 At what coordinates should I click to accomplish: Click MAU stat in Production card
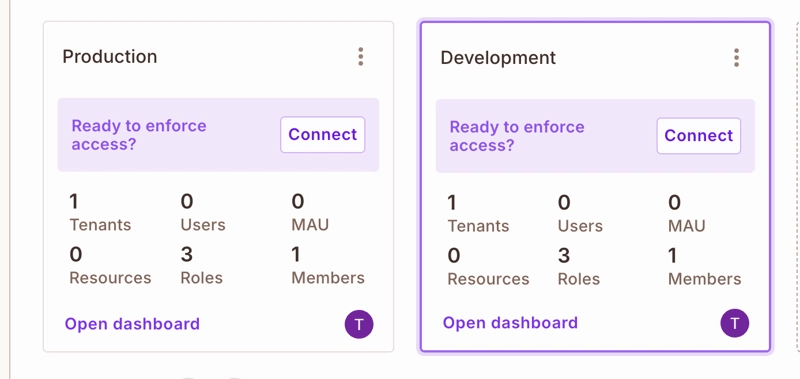coord(310,212)
